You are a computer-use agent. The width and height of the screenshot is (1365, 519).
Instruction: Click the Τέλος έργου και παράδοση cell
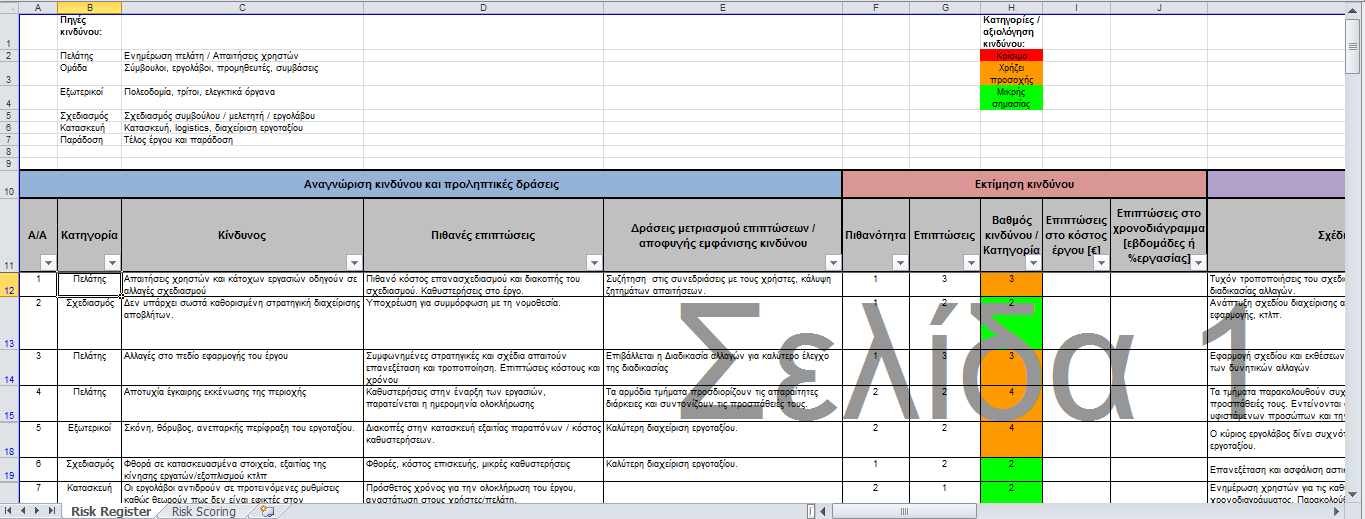coord(242,140)
